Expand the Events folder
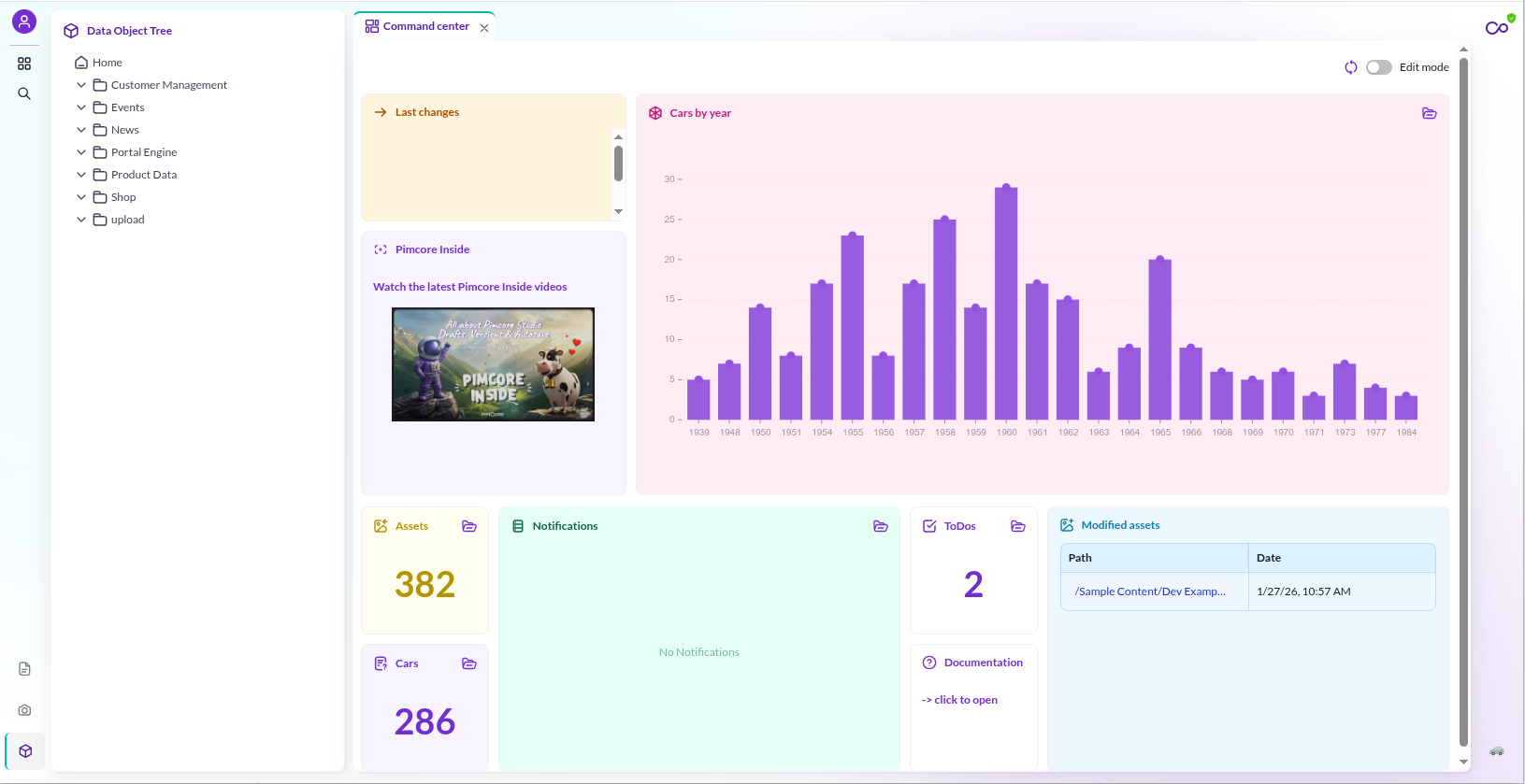Screen dimensions: 1525x784 [81, 107]
